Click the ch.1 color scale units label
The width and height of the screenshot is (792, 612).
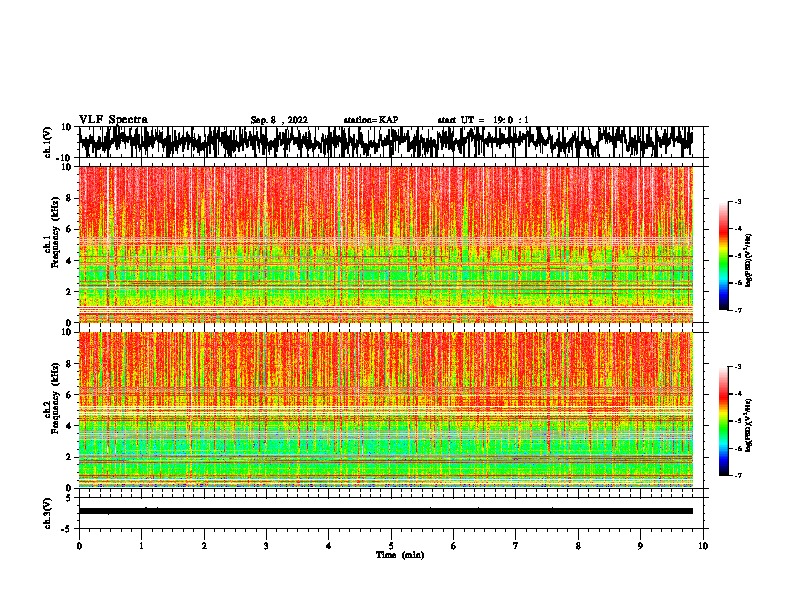(749, 260)
